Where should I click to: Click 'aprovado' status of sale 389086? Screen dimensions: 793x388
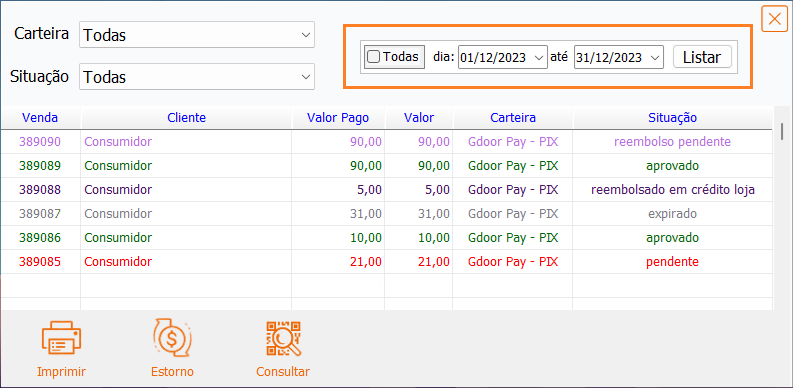[x=672, y=238]
